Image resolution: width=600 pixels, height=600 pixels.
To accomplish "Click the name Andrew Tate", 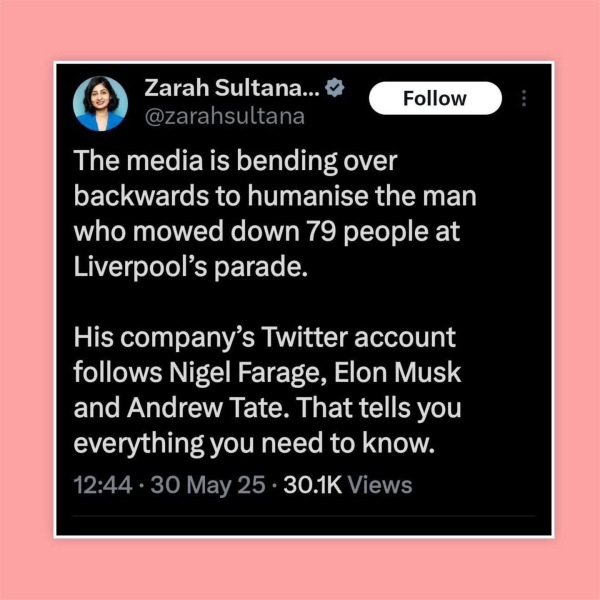I will [211, 408].
